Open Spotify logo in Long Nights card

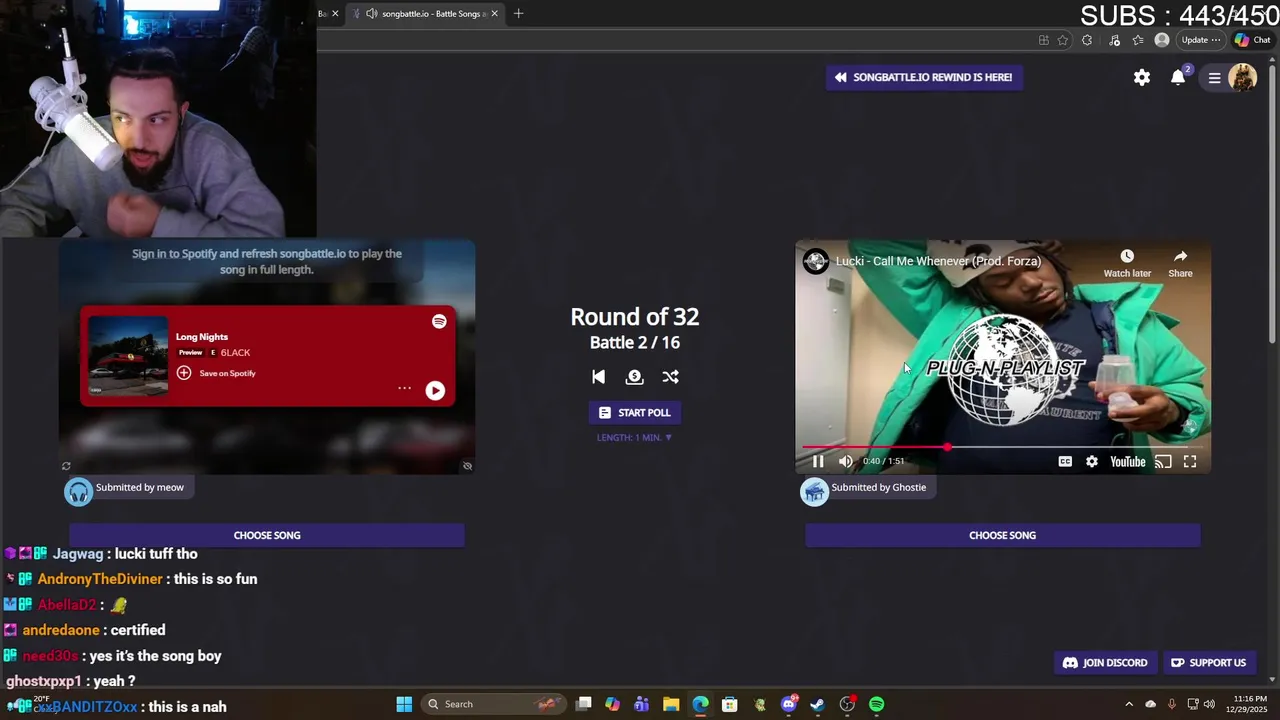[x=439, y=321]
